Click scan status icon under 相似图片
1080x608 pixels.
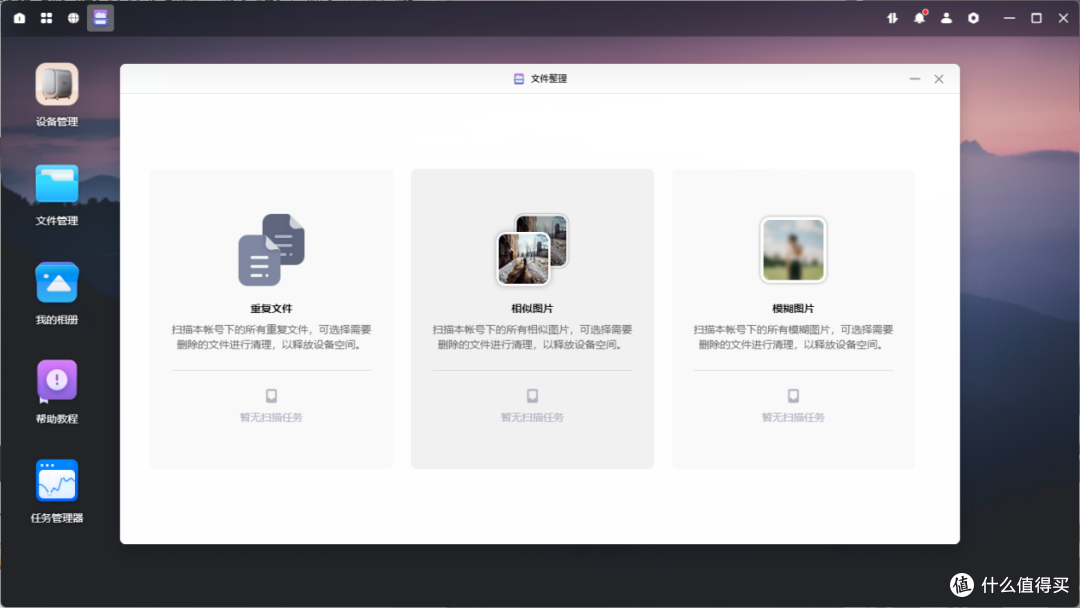(x=532, y=395)
